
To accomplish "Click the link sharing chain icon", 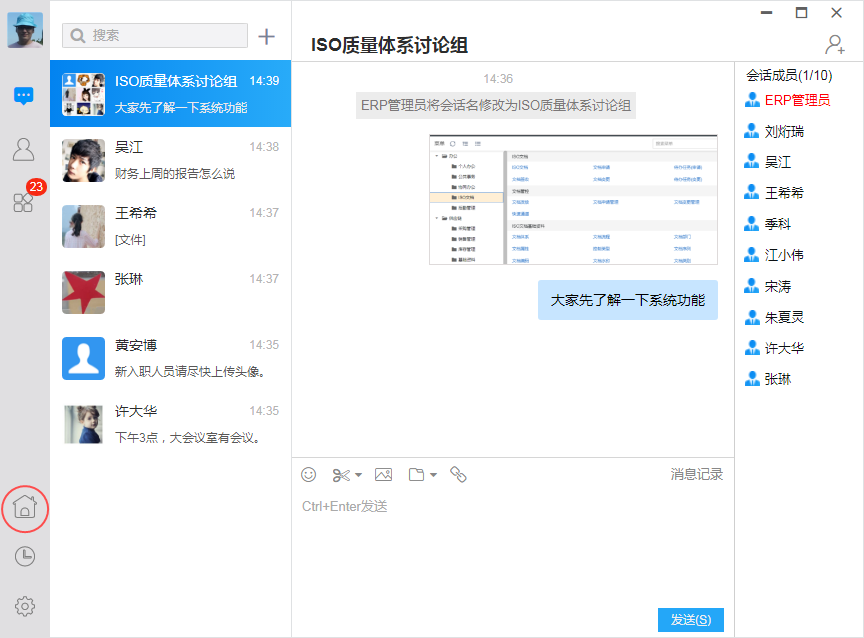I will 459,474.
